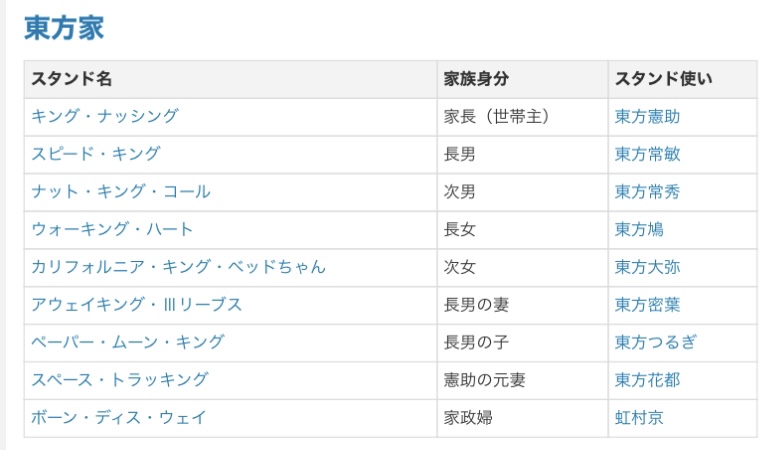Viewport: 767px width, 450px height.
Task: Click the 東方つるぎ link
Action: [x=655, y=342]
